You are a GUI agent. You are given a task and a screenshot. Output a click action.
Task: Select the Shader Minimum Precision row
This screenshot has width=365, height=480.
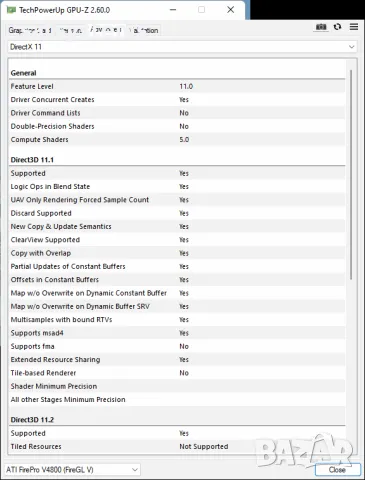[x=177, y=386]
